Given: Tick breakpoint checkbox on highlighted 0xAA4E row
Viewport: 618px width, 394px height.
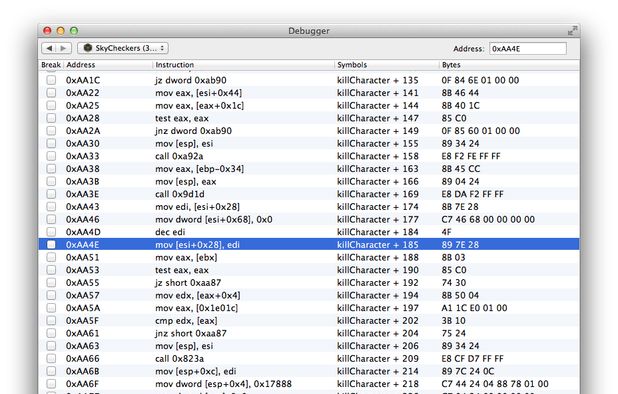Looking at the screenshot, I should tap(51, 244).
